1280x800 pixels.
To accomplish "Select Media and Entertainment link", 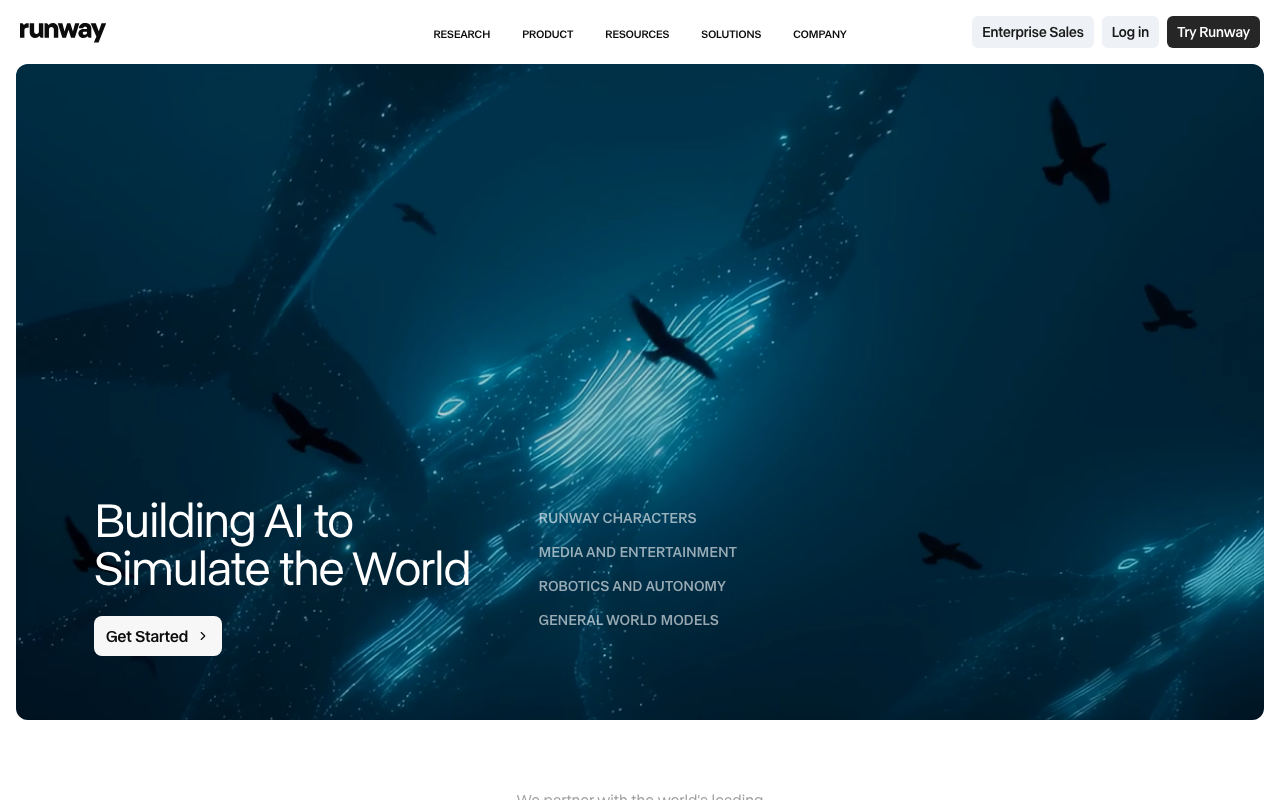I will pos(637,552).
